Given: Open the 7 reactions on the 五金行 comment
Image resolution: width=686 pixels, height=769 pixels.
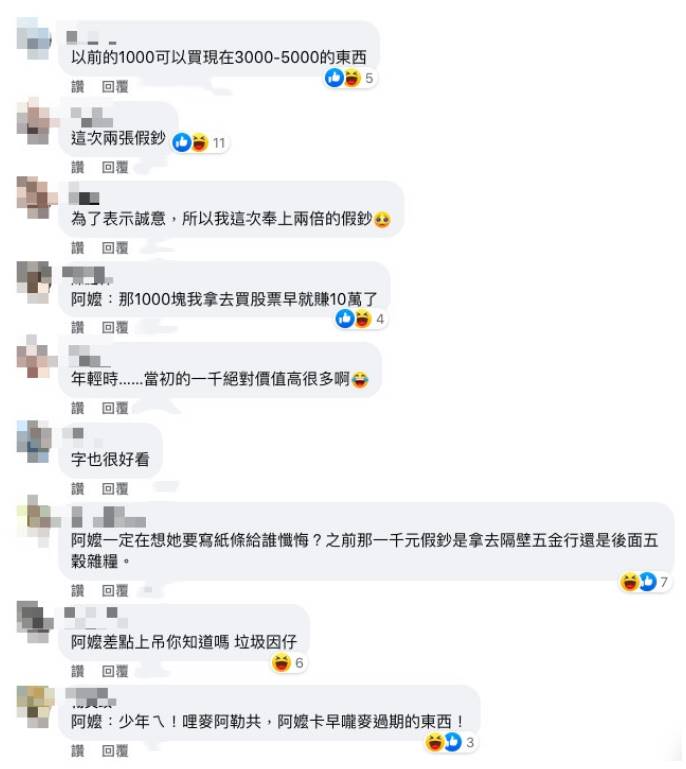Looking at the screenshot, I should (644, 582).
